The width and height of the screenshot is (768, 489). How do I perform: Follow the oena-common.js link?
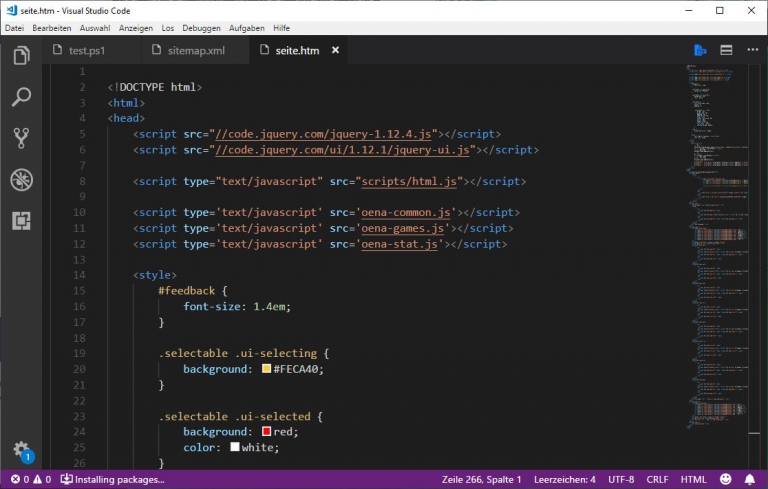coord(406,212)
